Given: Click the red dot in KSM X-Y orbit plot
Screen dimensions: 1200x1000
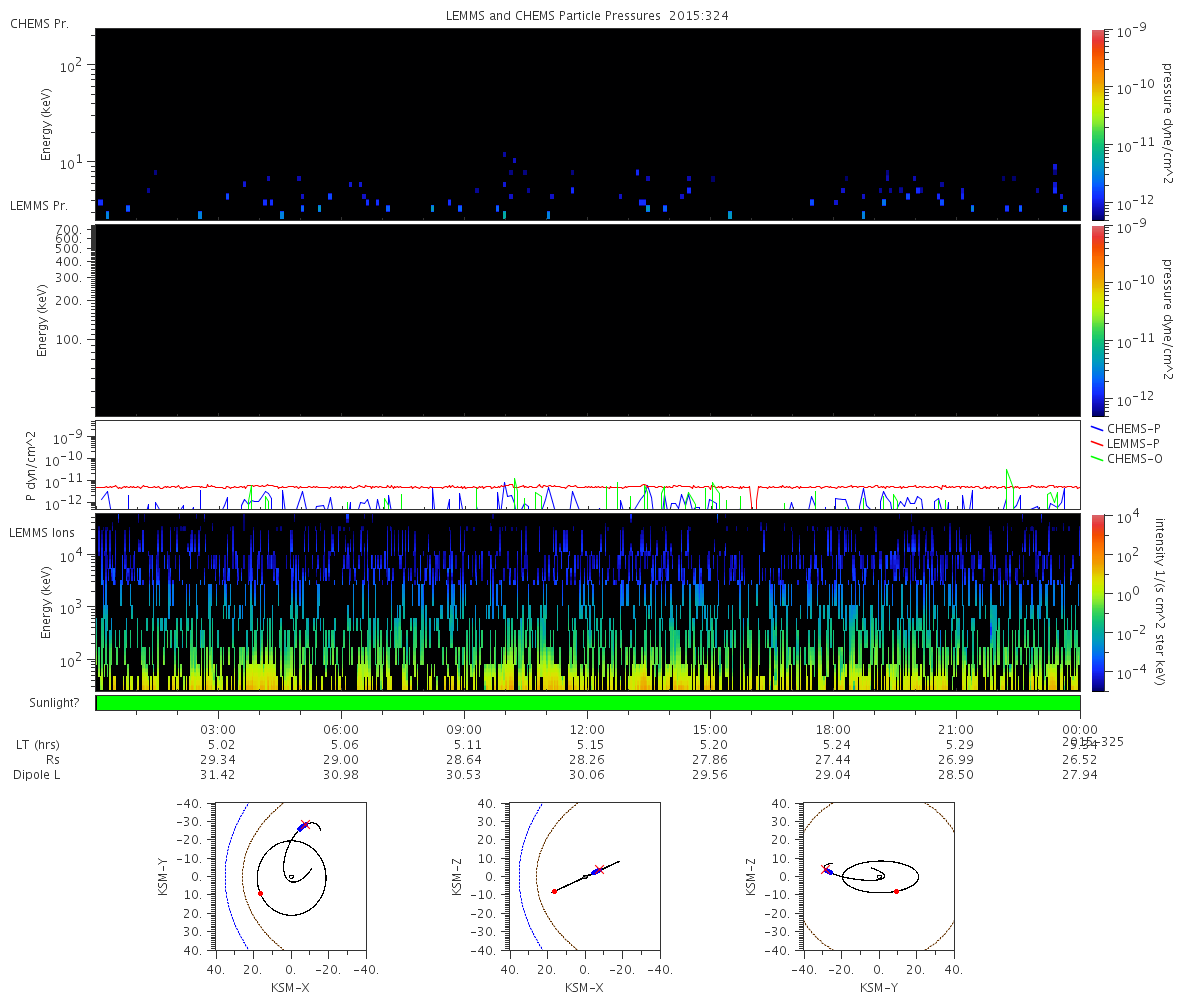Looking at the screenshot, I should tap(260, 893).
